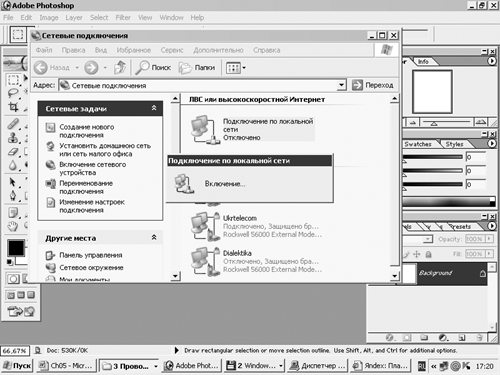The width and height of the screenshot is (500, 375).
Task: Select the Dialektika connection icon
Action: 205,262
